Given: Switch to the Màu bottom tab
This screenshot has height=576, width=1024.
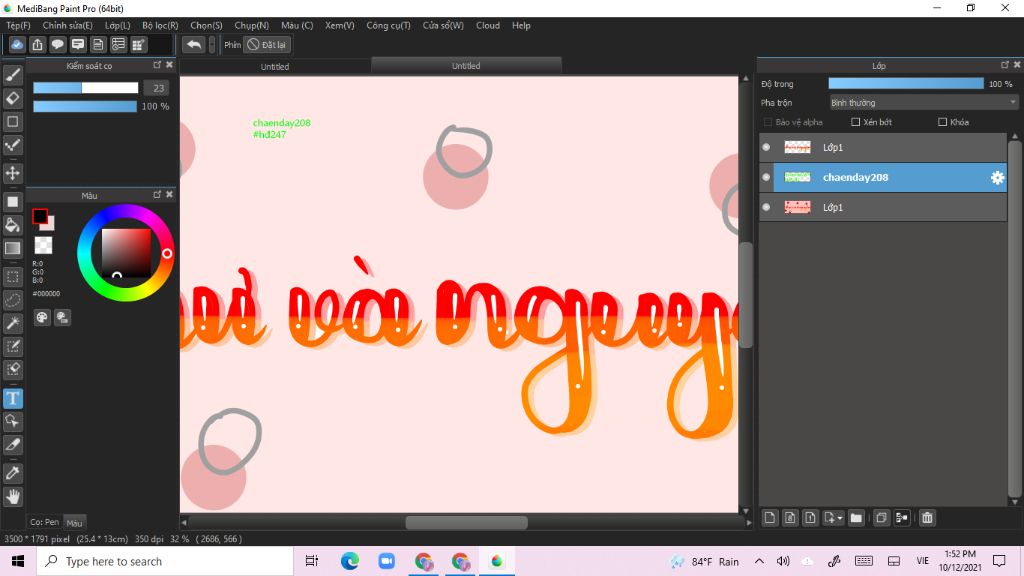Looking at the screenshot, I should coord(74,523).
